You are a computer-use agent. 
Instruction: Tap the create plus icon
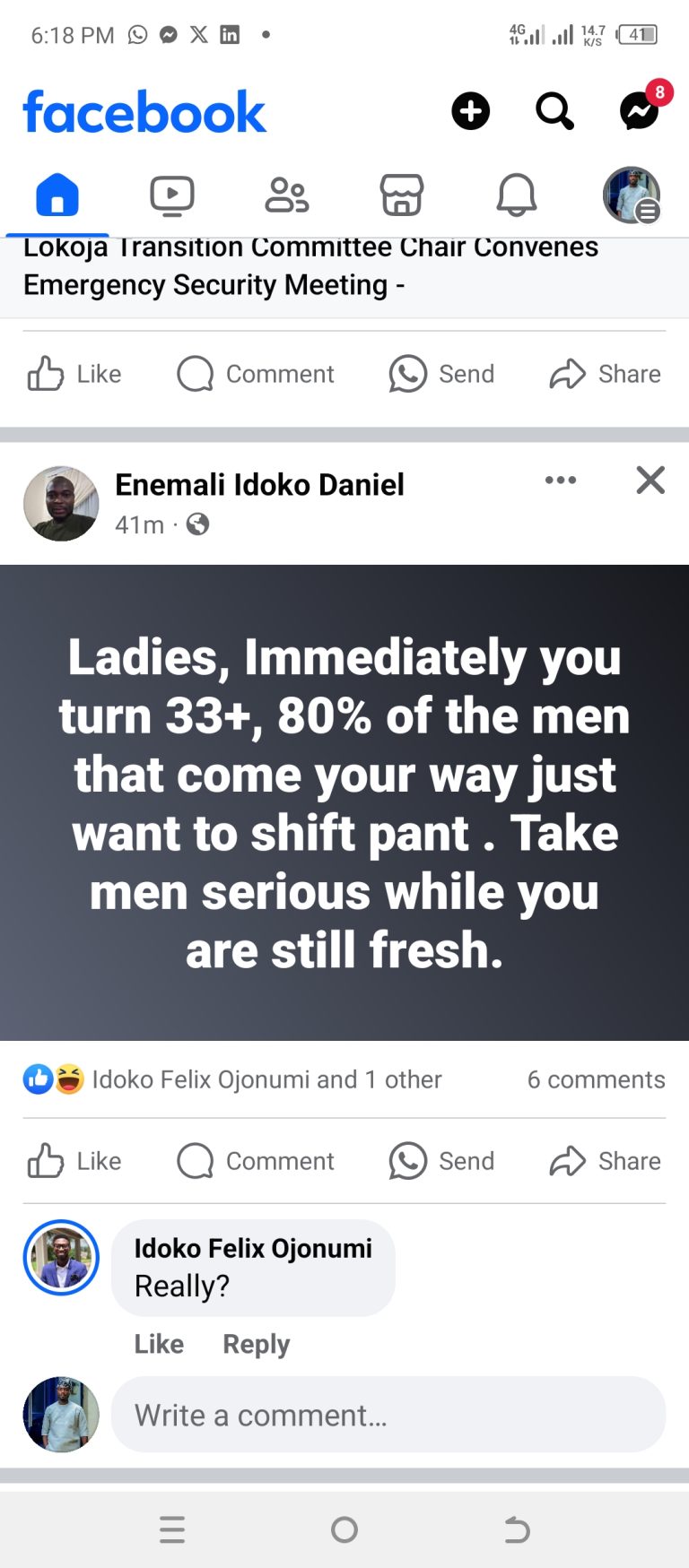click(x=470, y=111)
